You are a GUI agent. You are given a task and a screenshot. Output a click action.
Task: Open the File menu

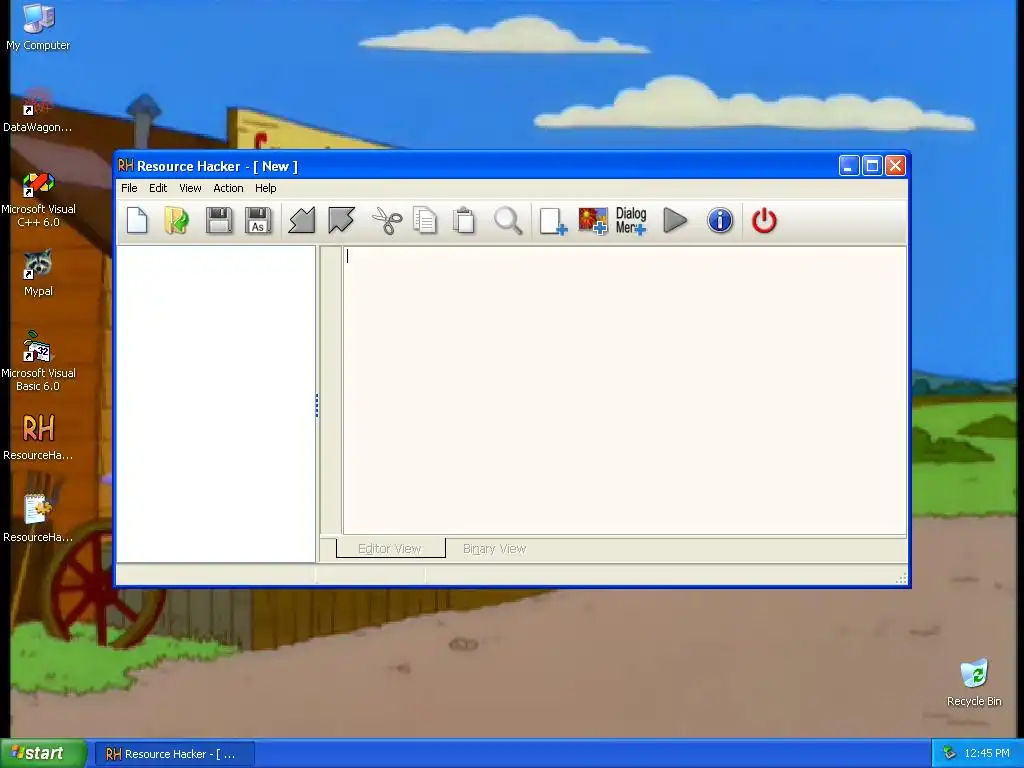coord(129,188)
